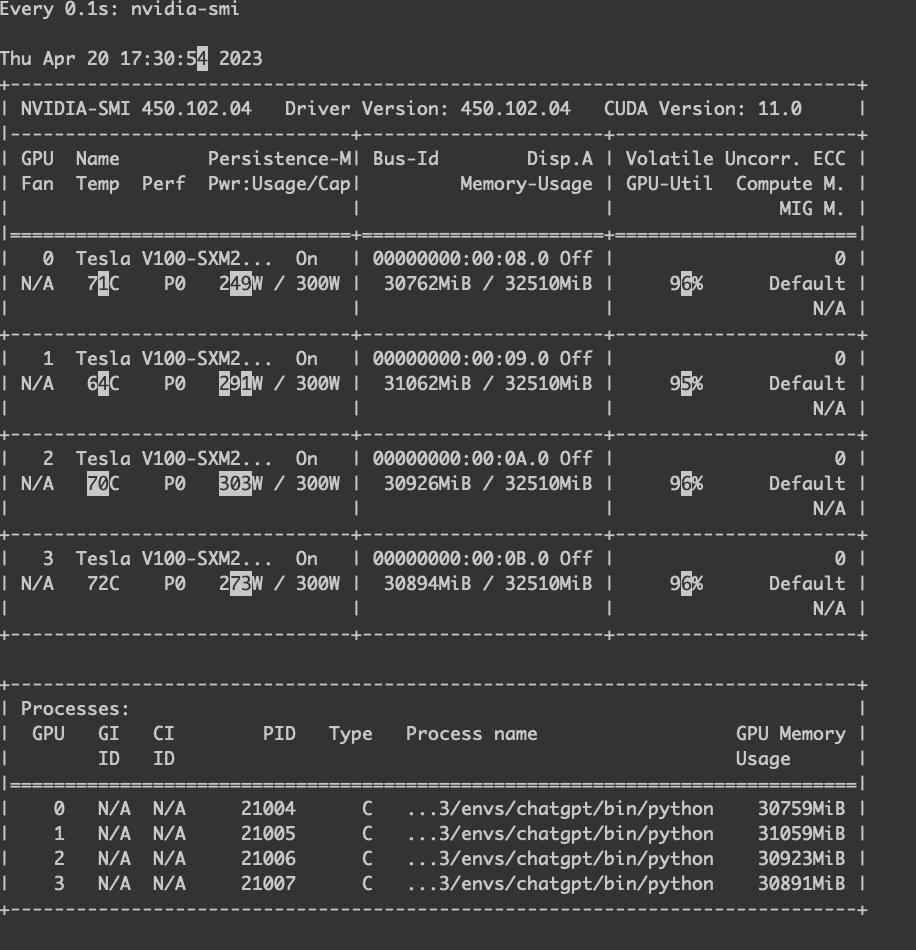Click the 'MIG M.' column header
Viewport: 916px width, 950px height.
812,209
